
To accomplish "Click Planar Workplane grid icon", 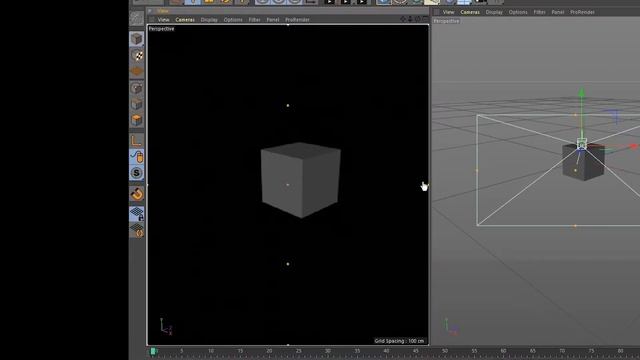I will 137,231.
